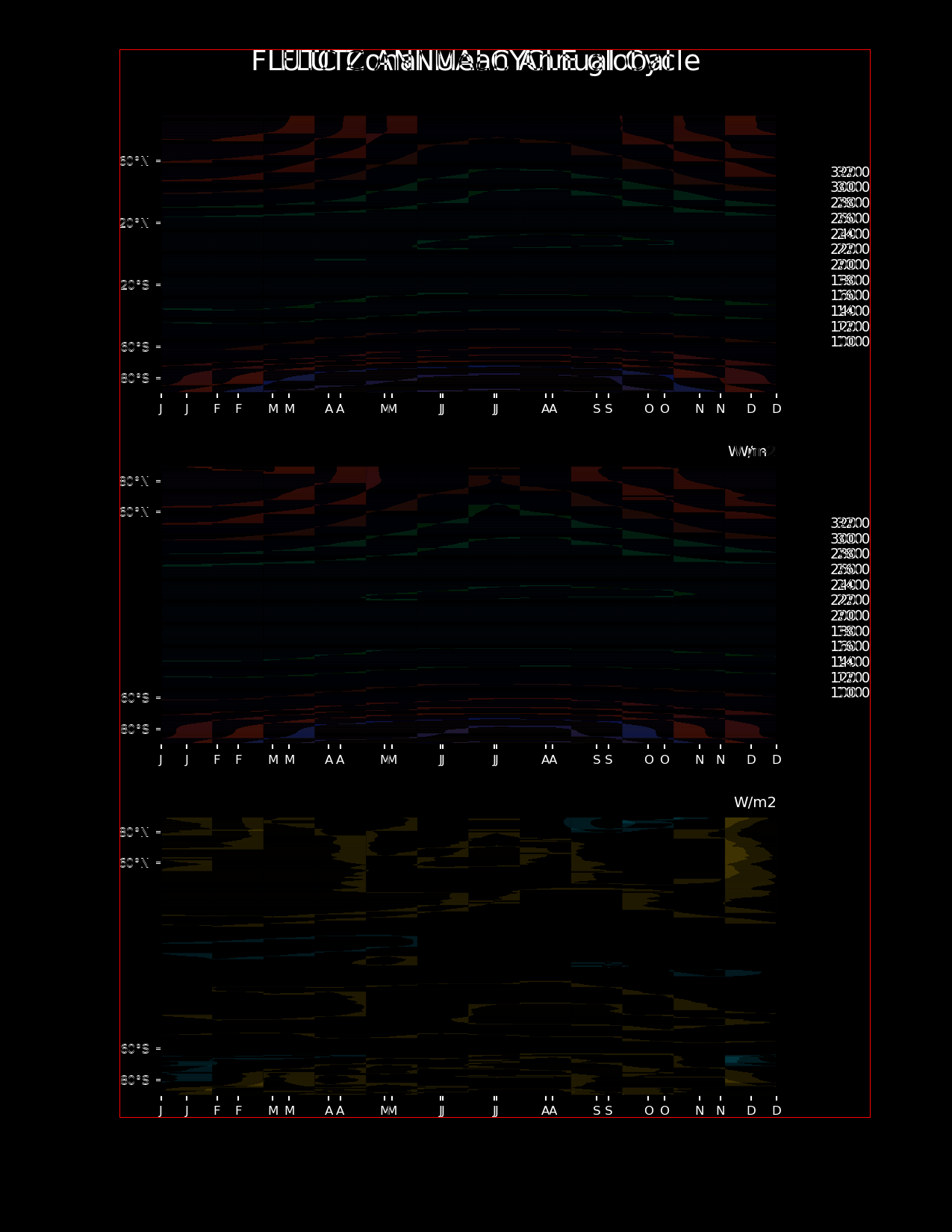This screenshot has width=952, height=1232.
Task: Click the 60°S label in the first plot
Action: point(134,347)
